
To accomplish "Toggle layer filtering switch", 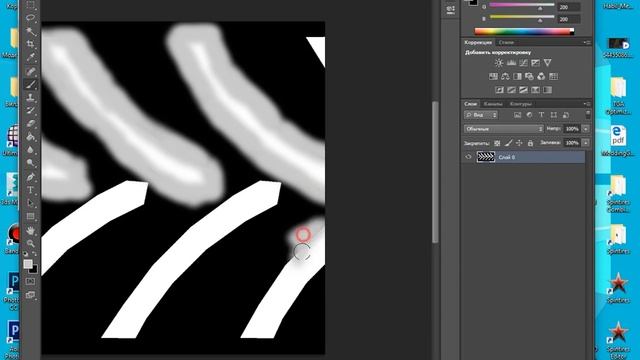I will pos(588,114).
